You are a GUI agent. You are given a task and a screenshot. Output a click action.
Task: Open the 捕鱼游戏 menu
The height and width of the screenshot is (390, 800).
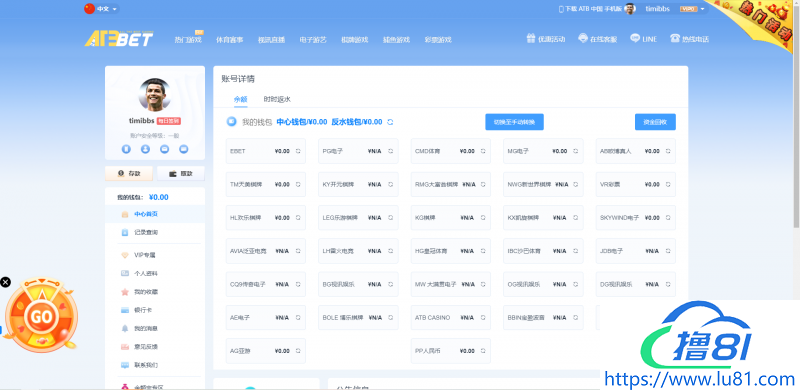click(396, 40)
